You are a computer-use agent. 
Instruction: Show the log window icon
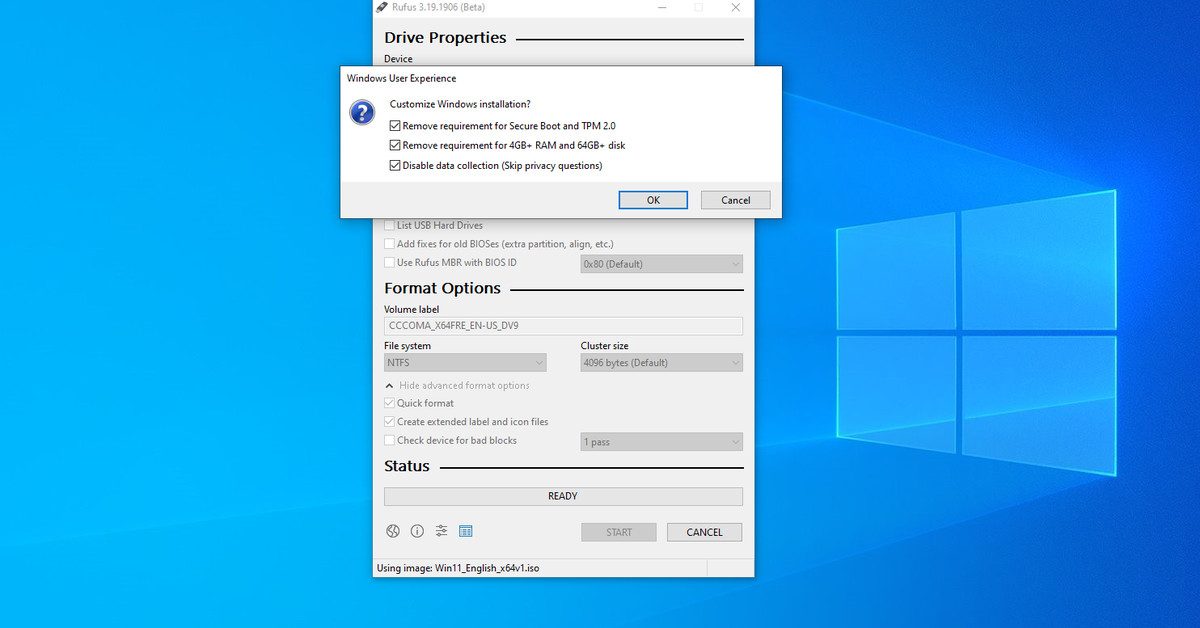click(x=465, y=532)
